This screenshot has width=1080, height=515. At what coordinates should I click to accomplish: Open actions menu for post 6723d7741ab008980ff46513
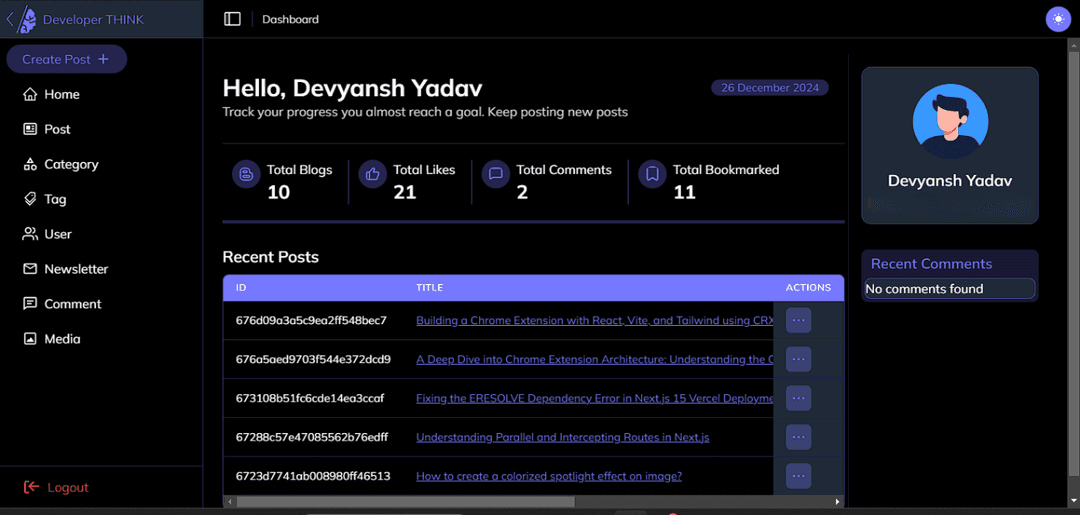click(798, 476)
